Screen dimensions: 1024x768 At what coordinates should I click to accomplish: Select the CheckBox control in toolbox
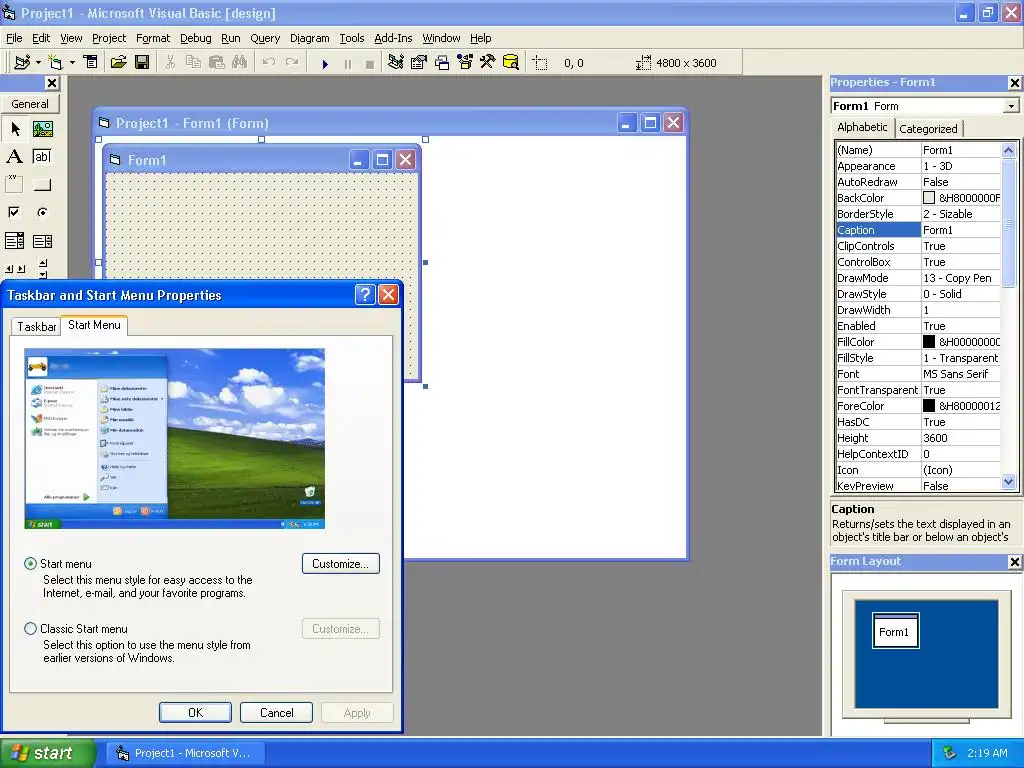[15, 213]
